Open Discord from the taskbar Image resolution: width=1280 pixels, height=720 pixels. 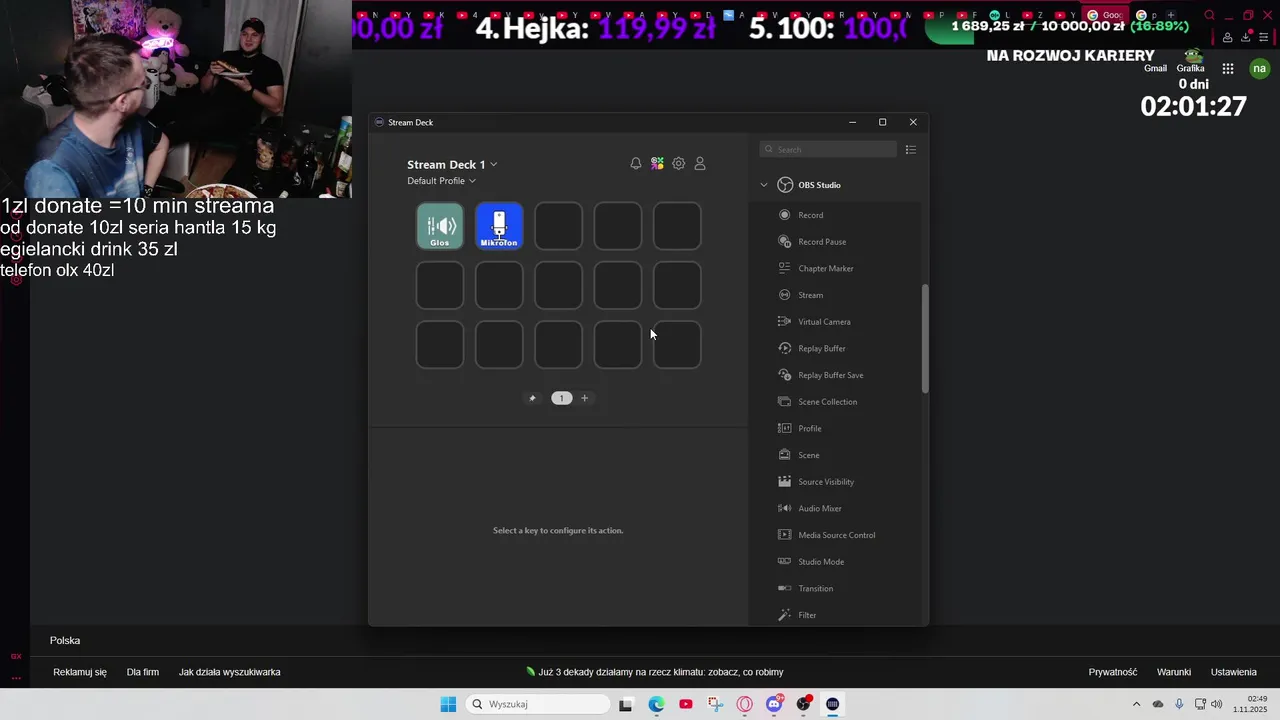[774, 704]
